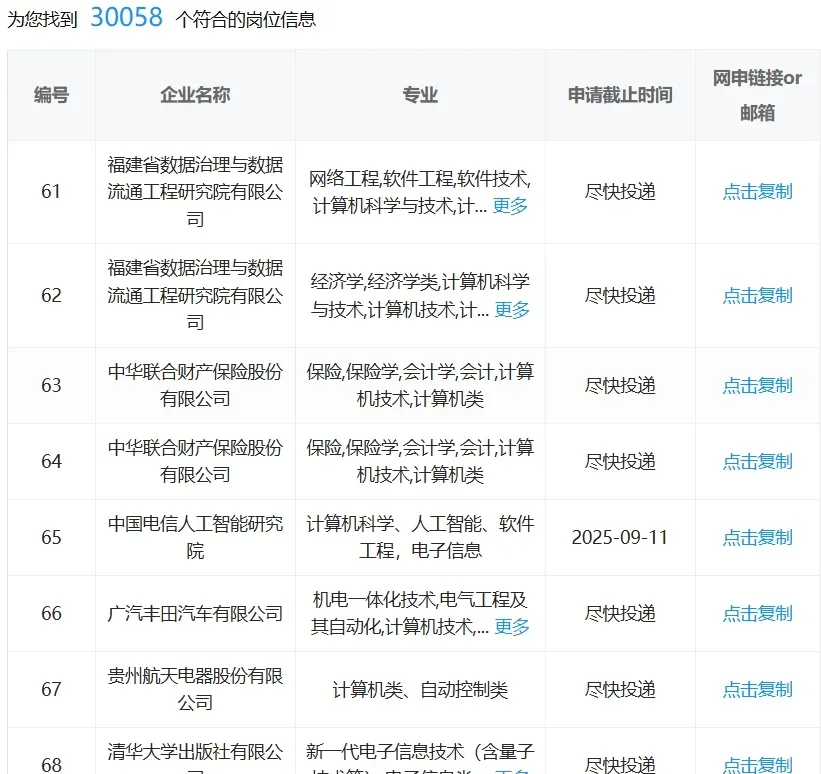Click 点击复制 link in row 64
The height and width of the screenshot is (774, 821).
point(757,461)
